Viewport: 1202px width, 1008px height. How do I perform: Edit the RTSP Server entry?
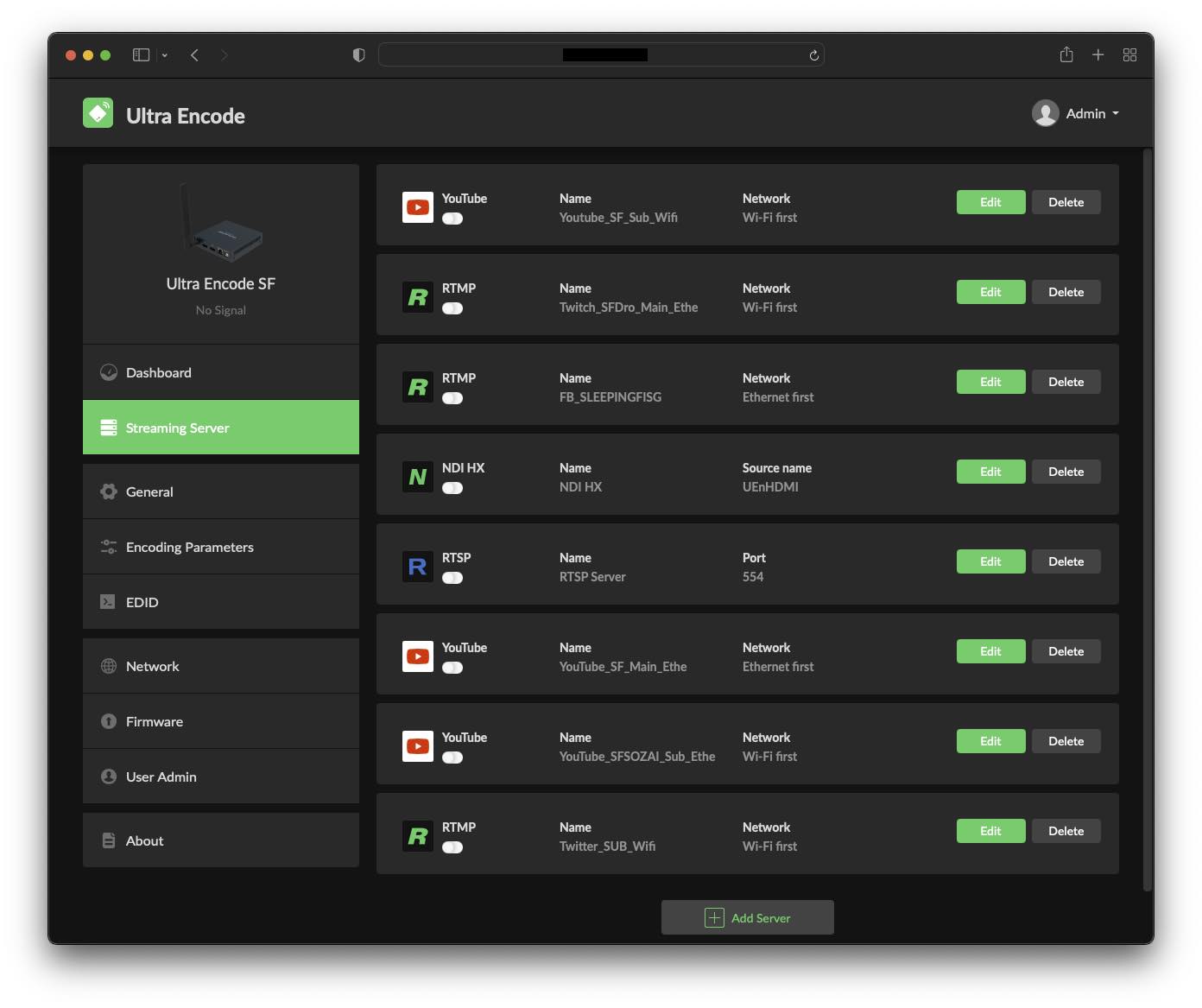(x=990, y=561)
